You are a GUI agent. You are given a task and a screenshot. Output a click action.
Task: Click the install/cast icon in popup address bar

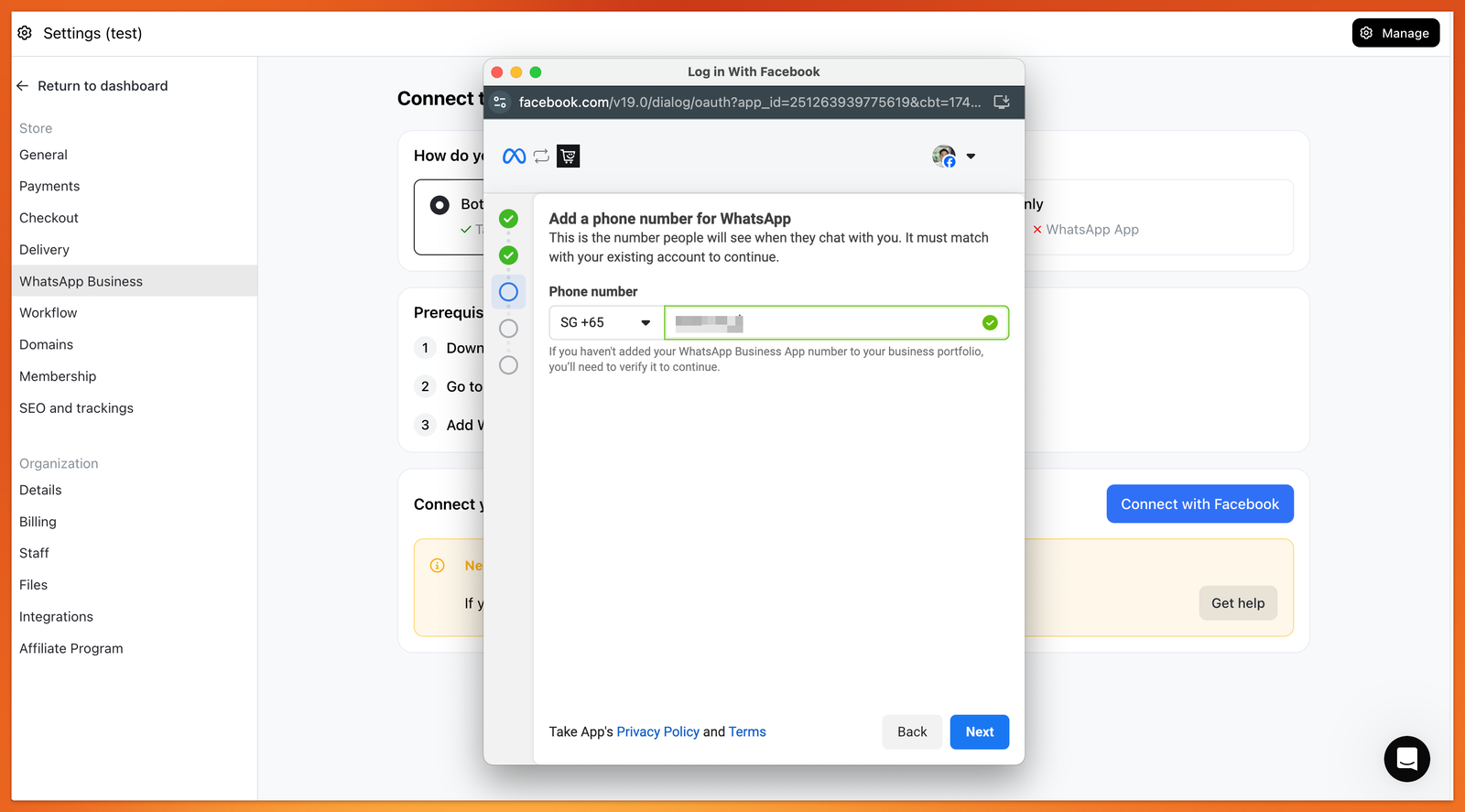tap(1002, 103)
